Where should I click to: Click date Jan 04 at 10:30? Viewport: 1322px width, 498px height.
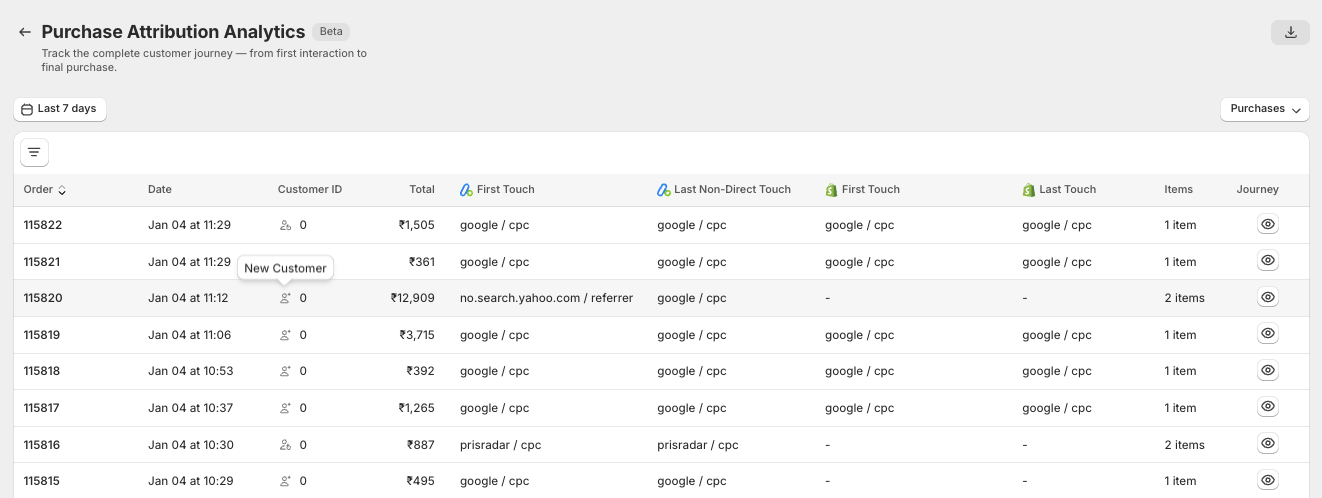[x=190, y=445]
